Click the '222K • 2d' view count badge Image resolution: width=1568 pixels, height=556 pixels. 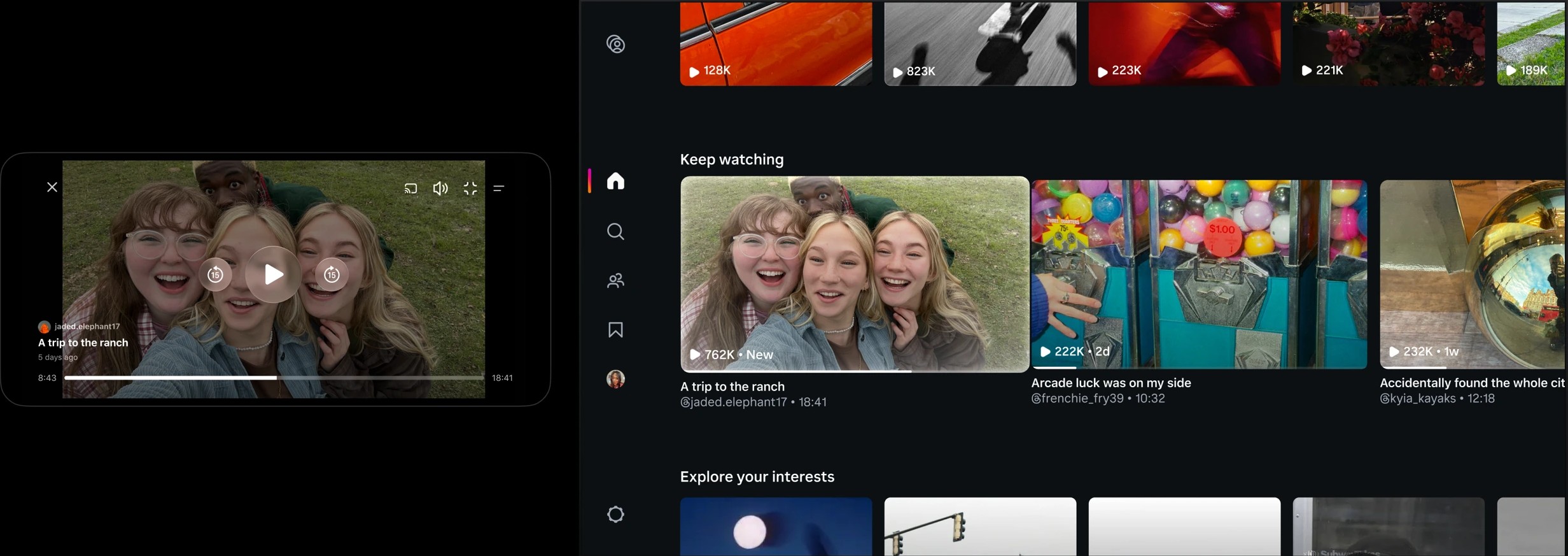pyautogui.click(x=1075, y=352)
